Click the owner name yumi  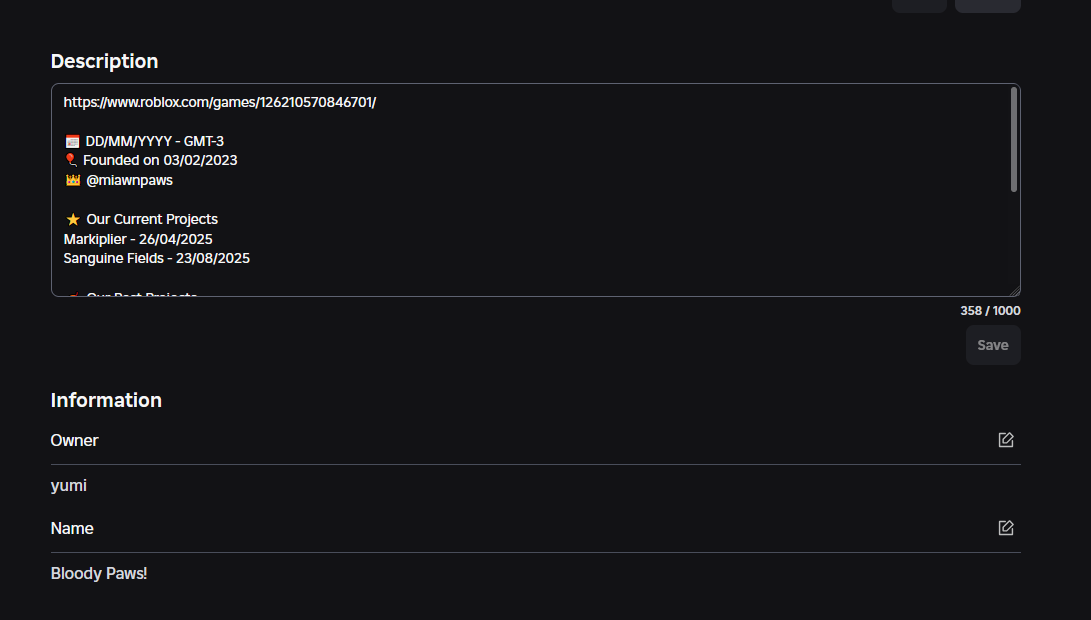coord(68,485)
